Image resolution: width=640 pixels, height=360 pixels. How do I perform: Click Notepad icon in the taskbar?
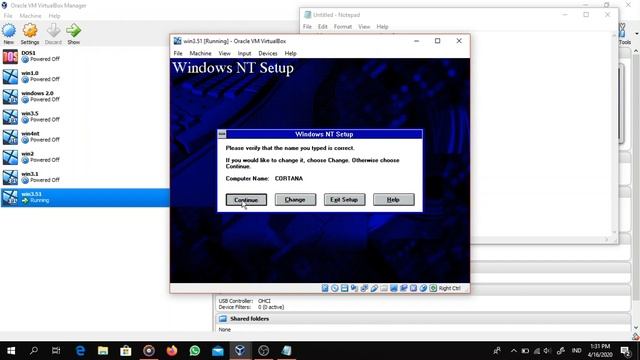[286, 351]
